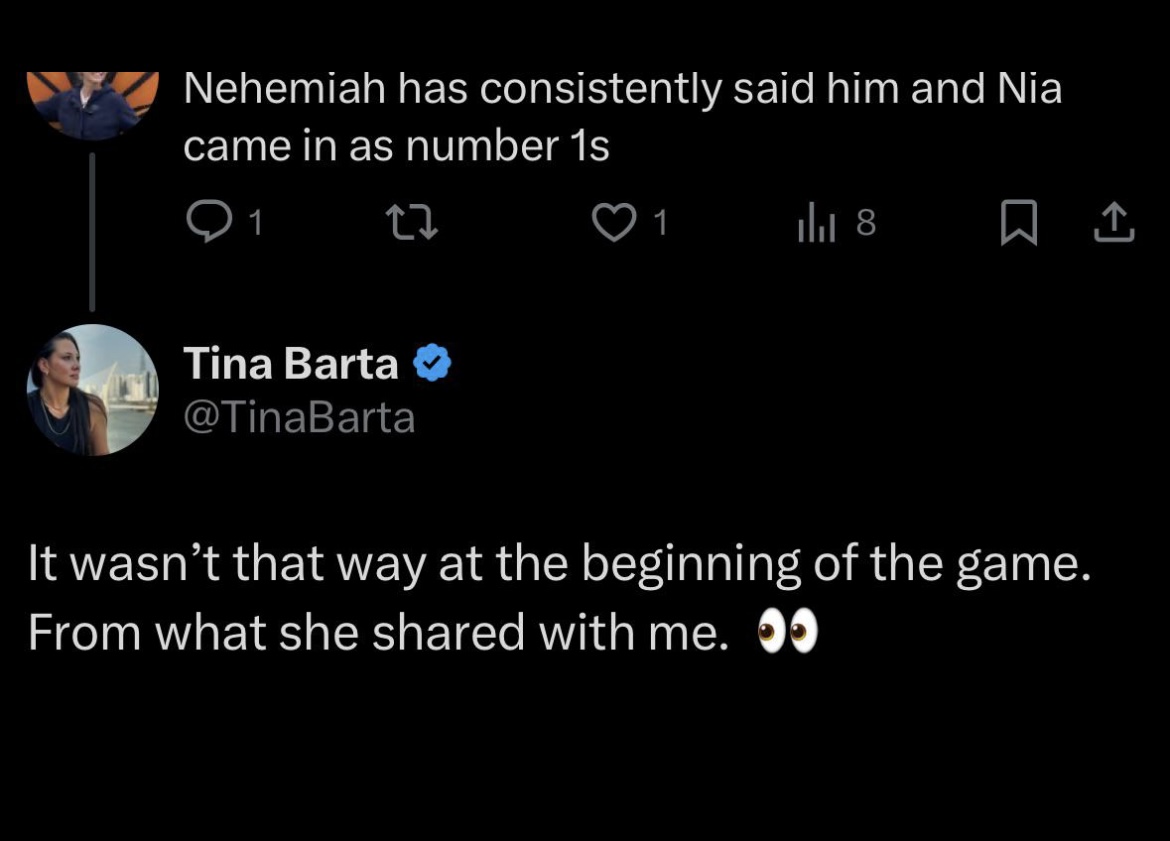Click the blue verified checkmark badge
This screenshot has height=841, width=1170.
[432, 363]
